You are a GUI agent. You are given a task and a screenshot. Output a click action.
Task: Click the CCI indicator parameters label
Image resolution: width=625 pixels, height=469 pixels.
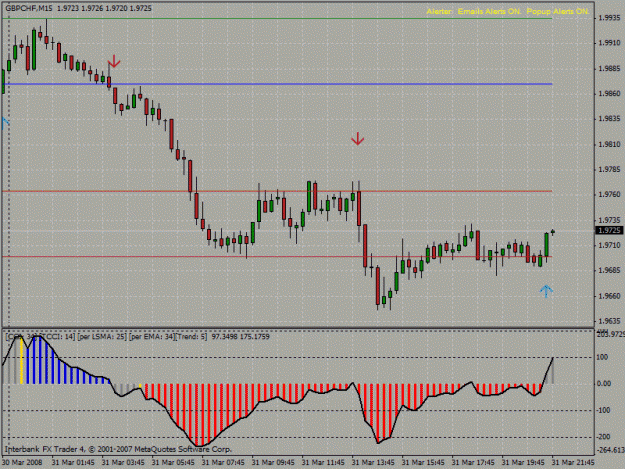coord(138,337)
